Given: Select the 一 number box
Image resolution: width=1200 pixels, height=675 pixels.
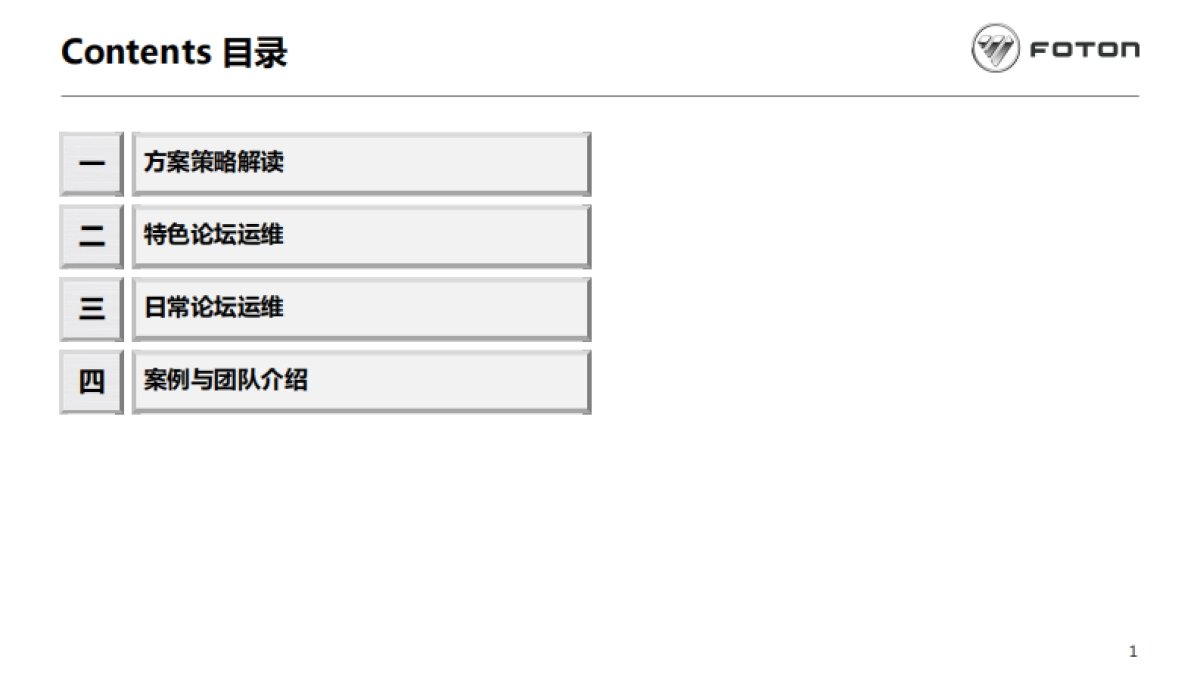Looking at the screenshot, I should (91, 163).
